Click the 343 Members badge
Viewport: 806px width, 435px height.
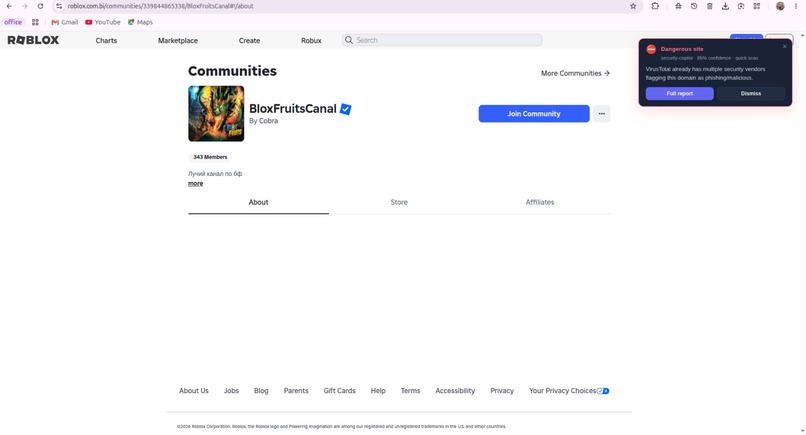point(210,157)
